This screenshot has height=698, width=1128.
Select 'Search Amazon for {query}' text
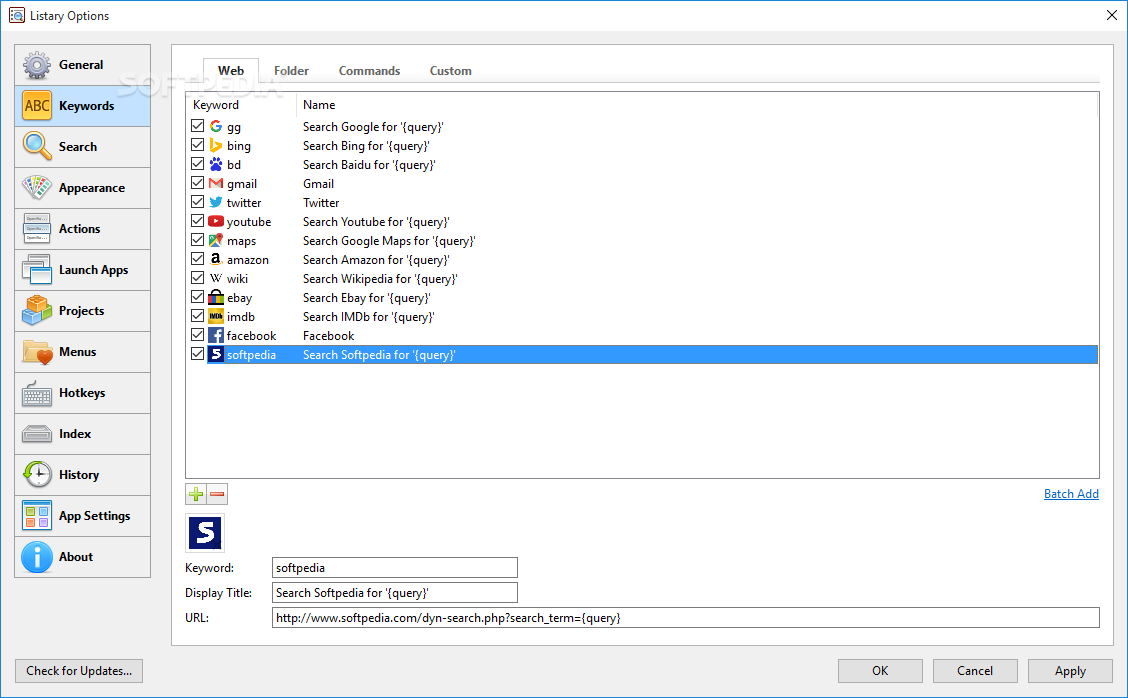tap(376, 260)
